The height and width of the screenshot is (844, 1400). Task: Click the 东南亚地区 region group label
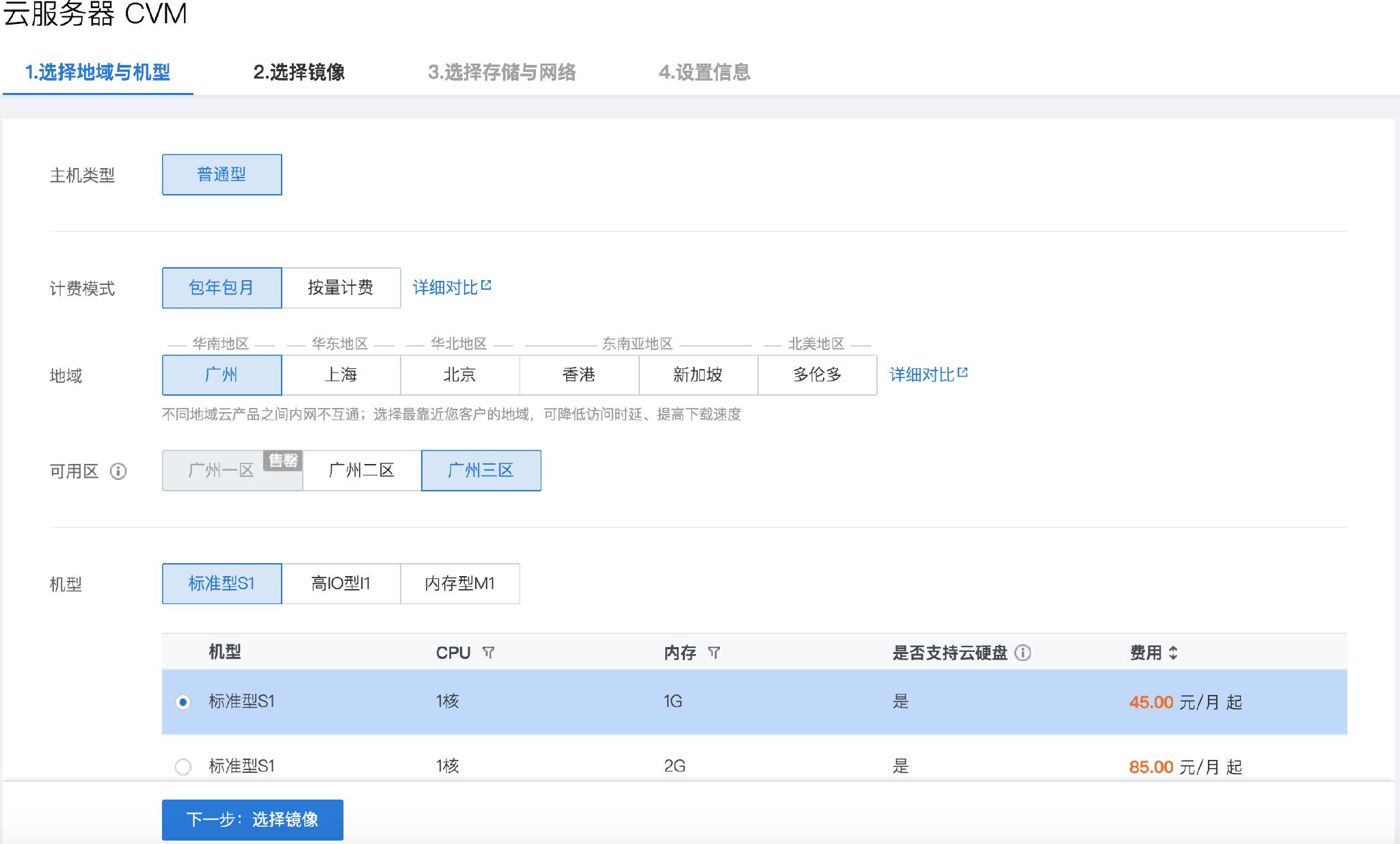(638, 344)
